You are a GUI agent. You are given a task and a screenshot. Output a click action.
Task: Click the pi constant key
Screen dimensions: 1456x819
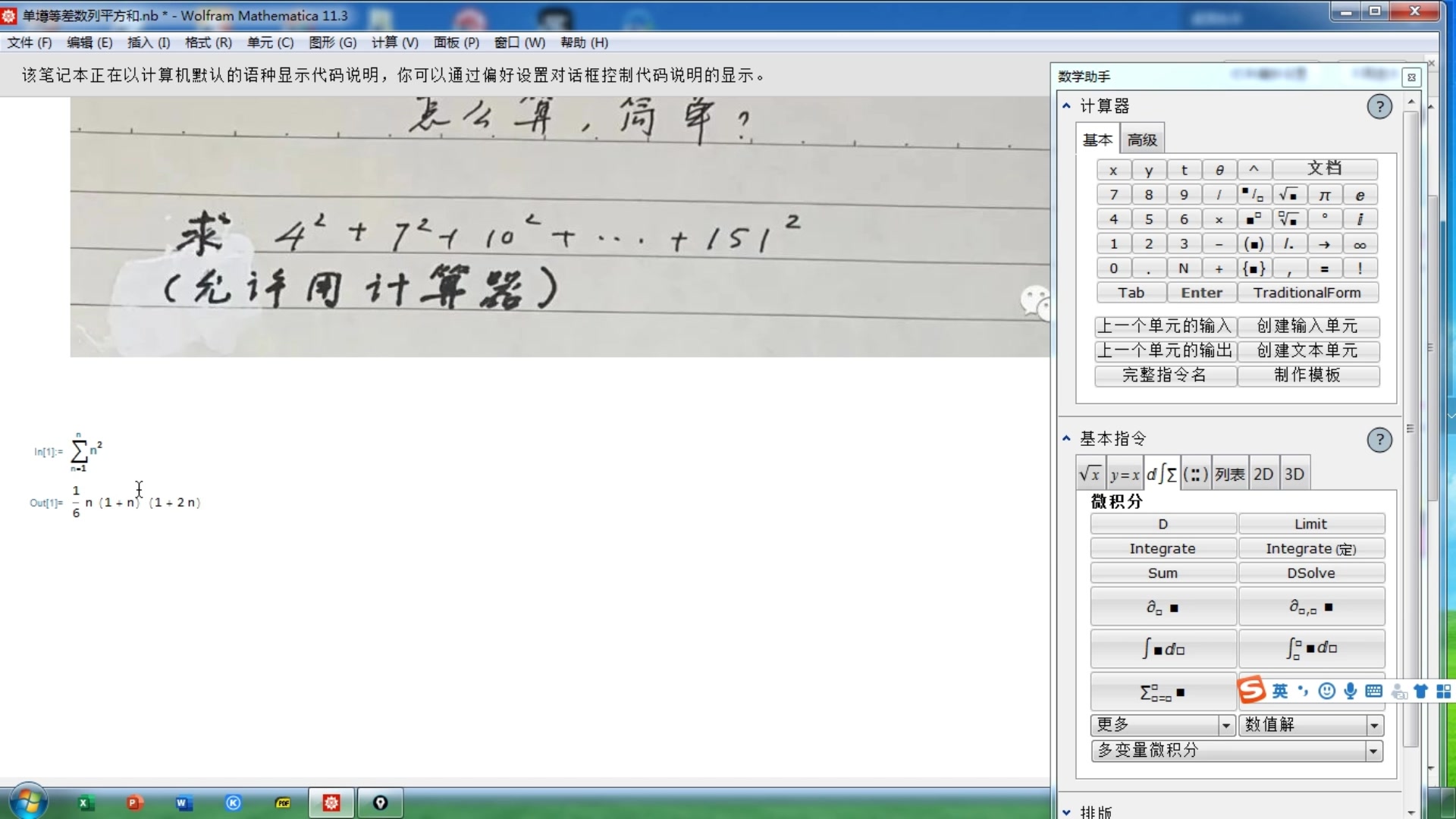coord(1324,195)
